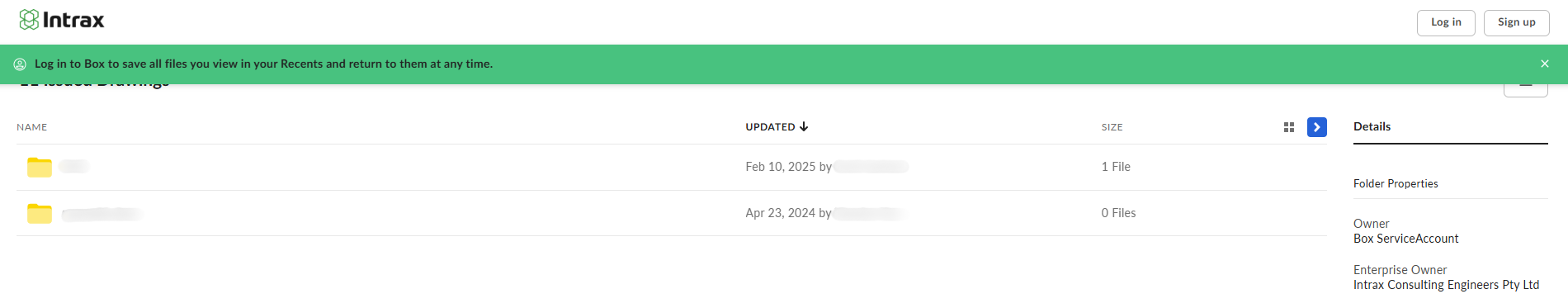Screen dimensions: 1568x308
Task: Select the Details tab
Action: (x=1372, y=126)
